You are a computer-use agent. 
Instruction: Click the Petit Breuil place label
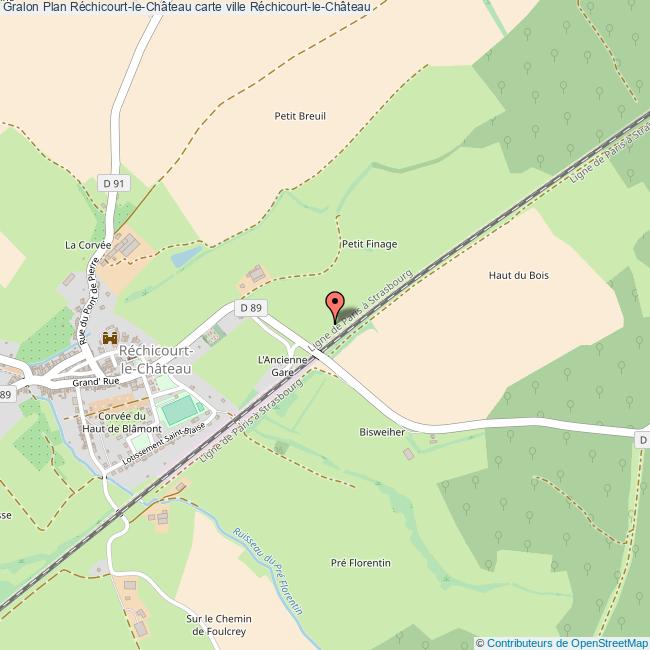300,116
